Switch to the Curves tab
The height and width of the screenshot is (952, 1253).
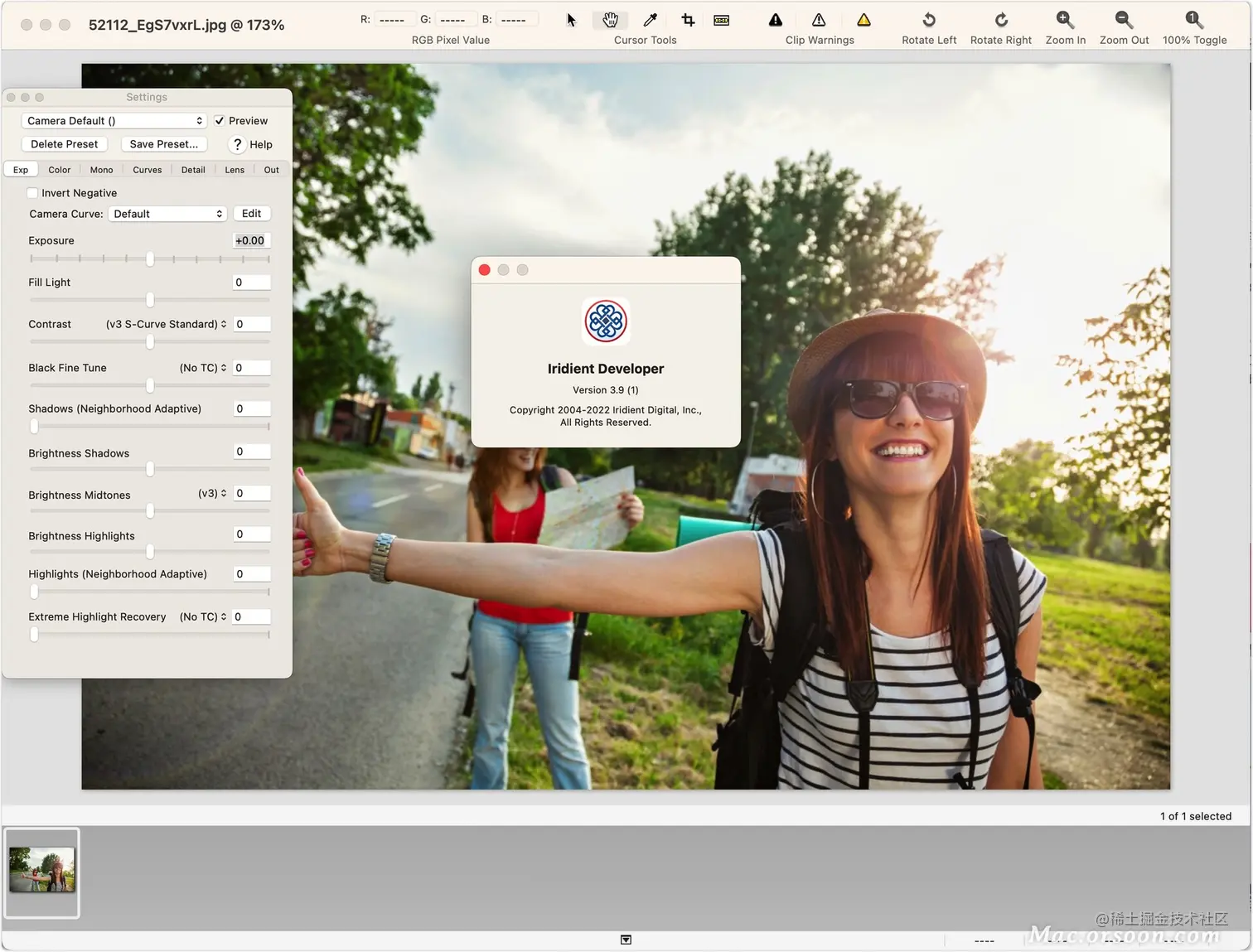point(148,170)
